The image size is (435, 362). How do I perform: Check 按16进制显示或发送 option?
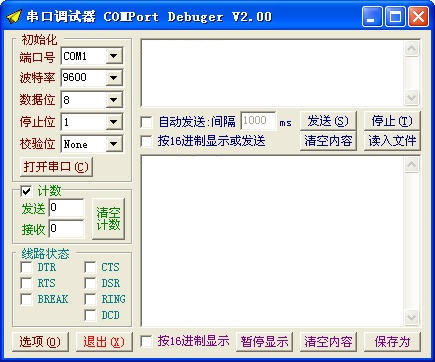[146, 141]
